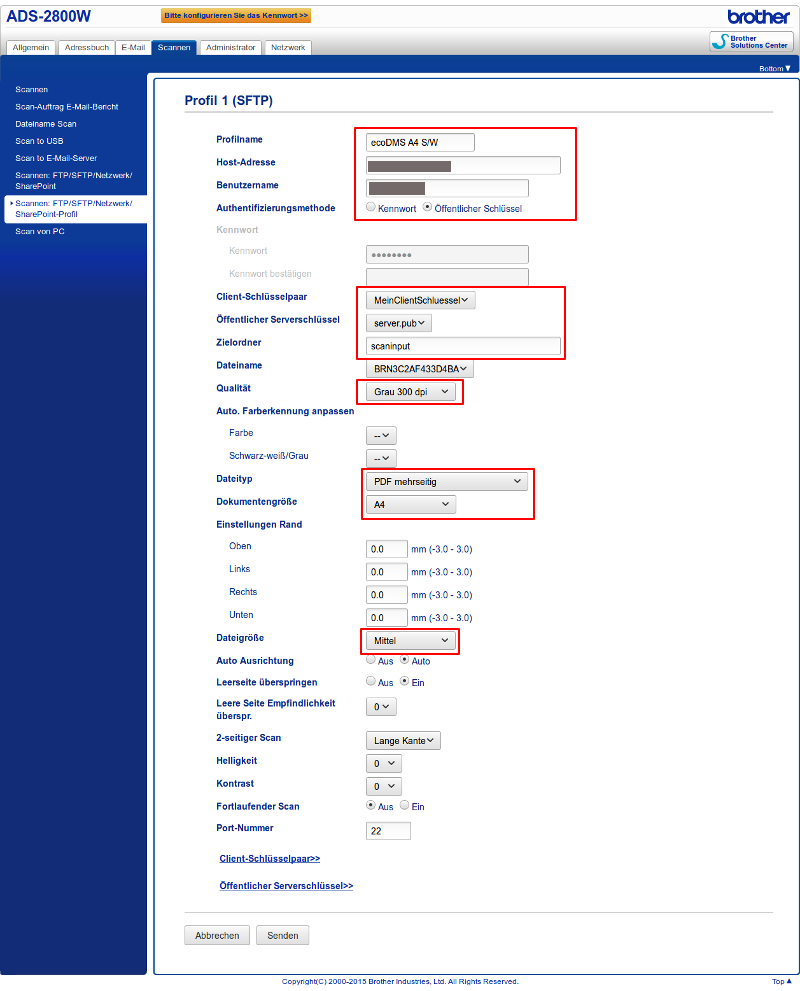
Task: Open Dateiname Scan sidebar item
Action: tap(45, 124)
